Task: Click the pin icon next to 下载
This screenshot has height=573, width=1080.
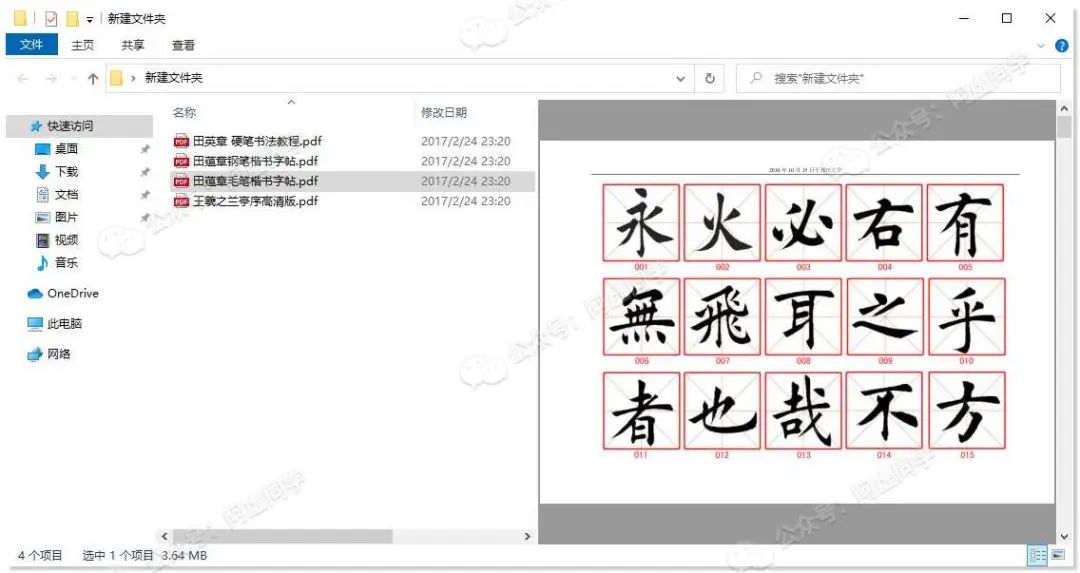Action: (x=145, y=172)
